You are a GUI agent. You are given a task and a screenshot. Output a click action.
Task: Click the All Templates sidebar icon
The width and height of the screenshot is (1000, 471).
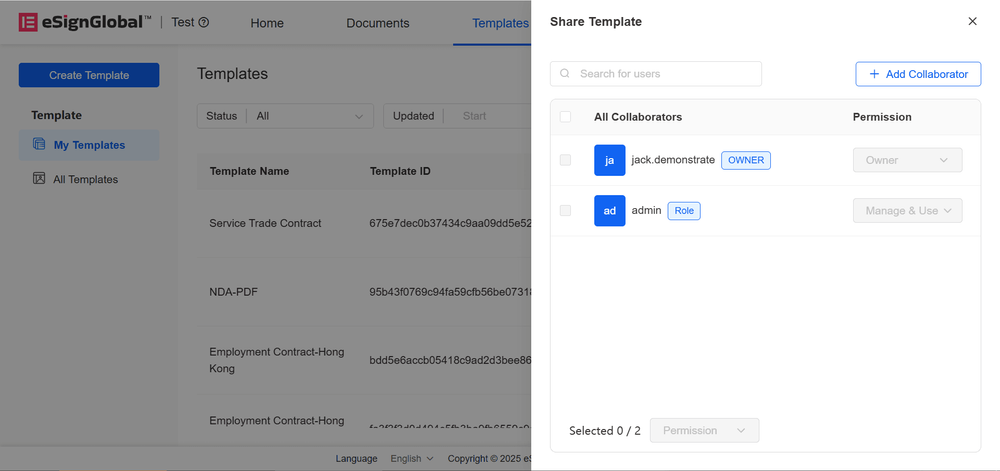[x=39, y=179]
